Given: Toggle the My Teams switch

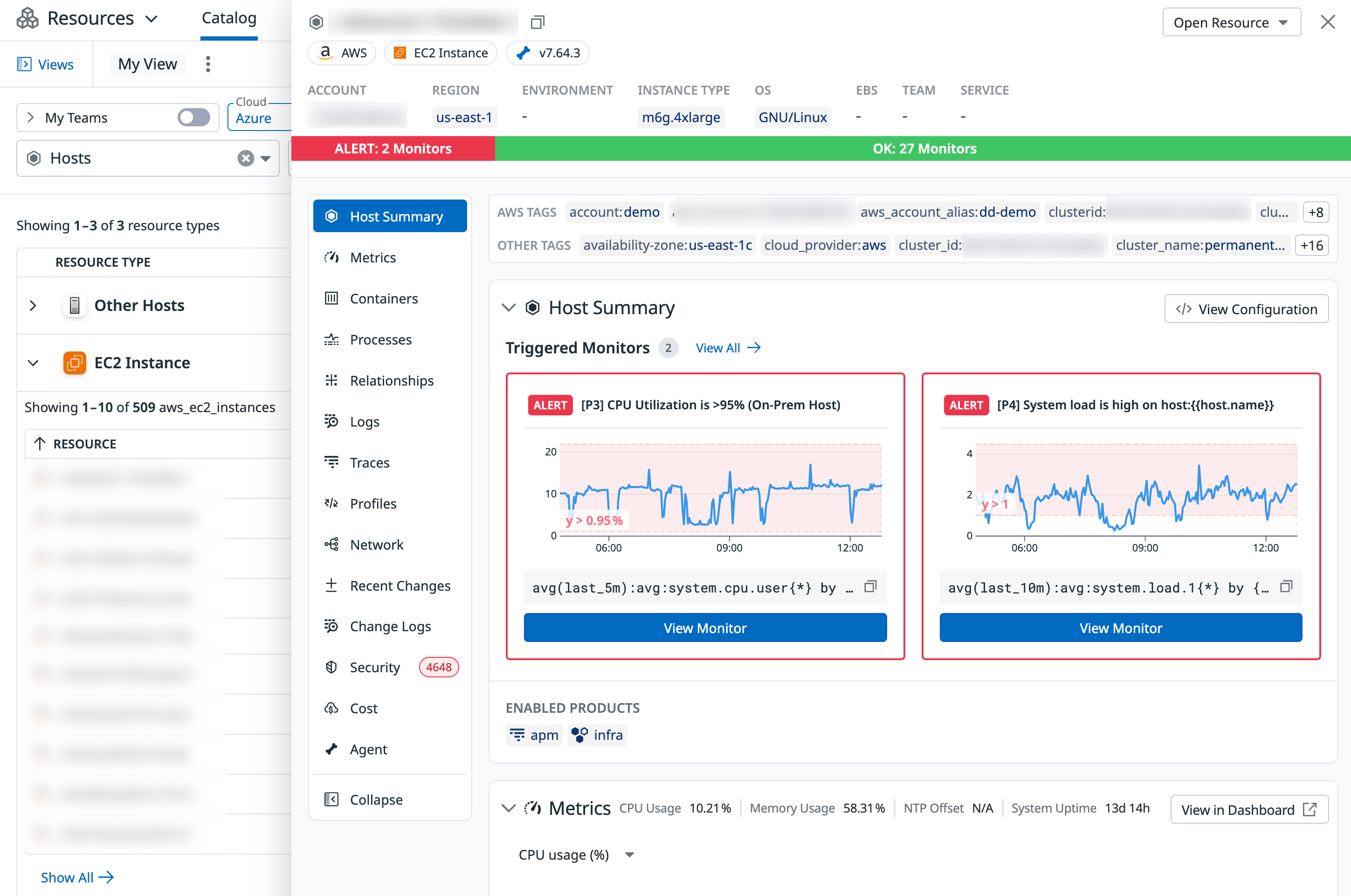Looking at the screenshot, I should coord(194,118).
